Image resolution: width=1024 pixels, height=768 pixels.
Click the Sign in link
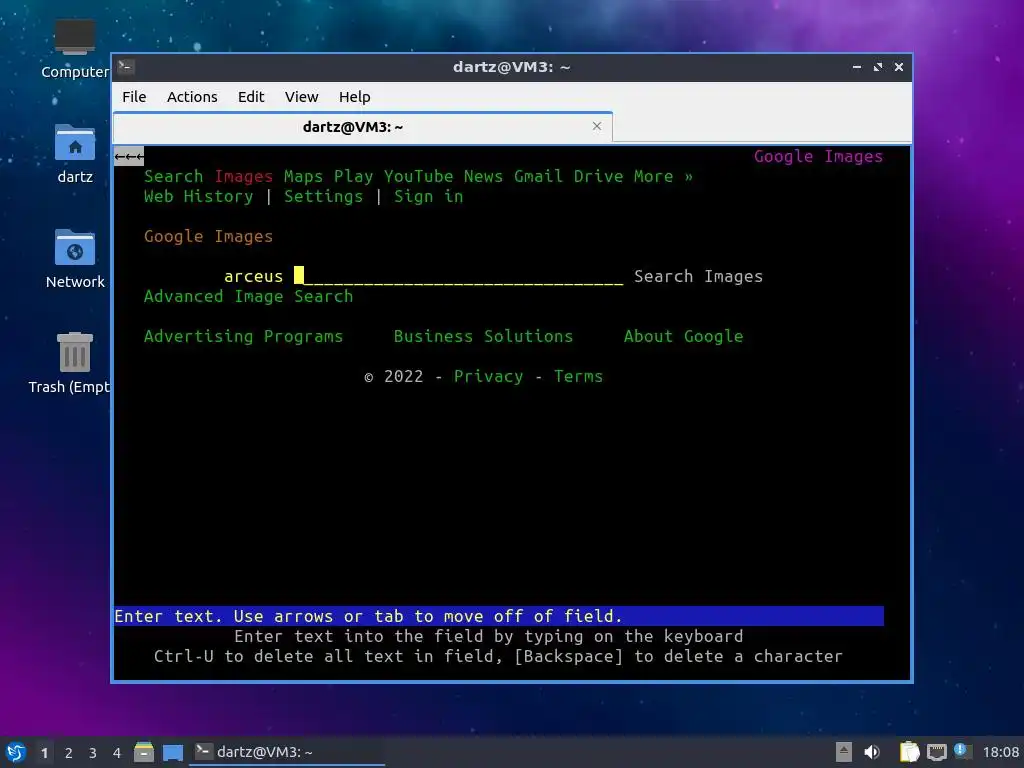click(x=428, y=197)
